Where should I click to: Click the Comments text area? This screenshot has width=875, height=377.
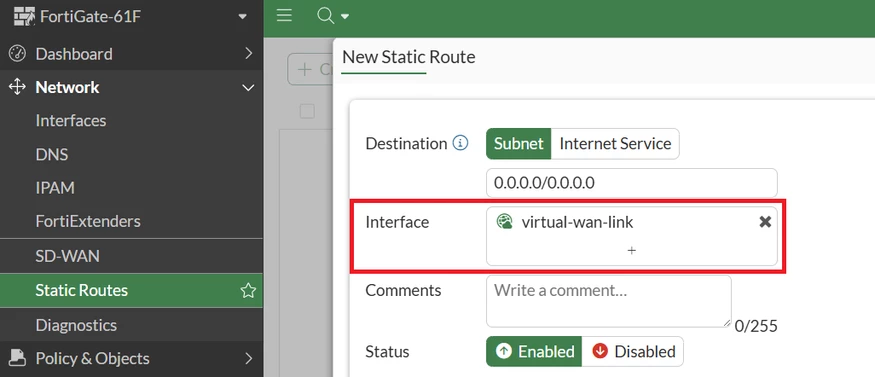pyautogui.click(x=609, y=301)
